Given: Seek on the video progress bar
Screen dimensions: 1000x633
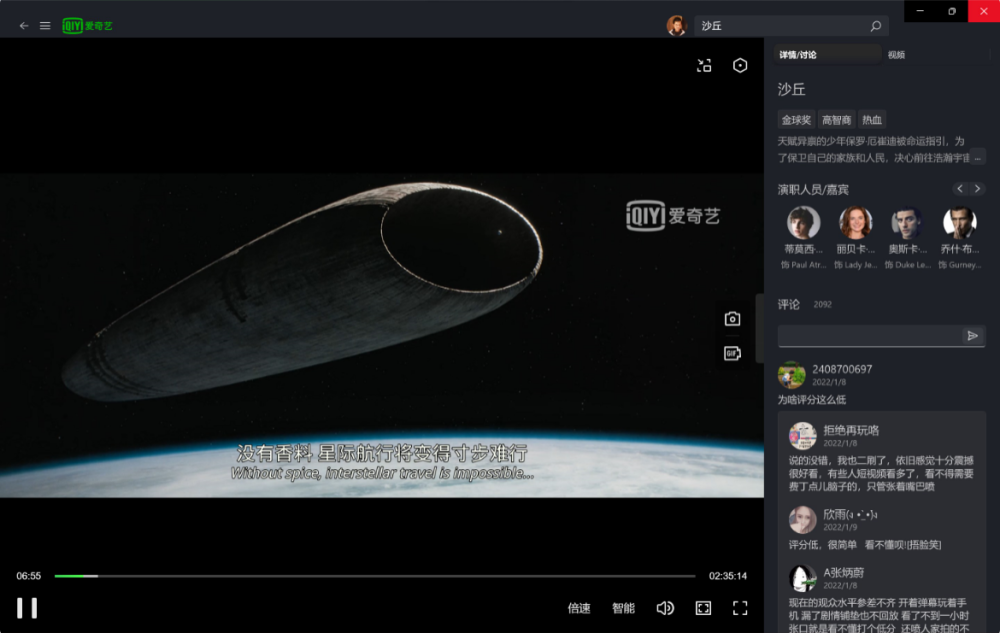Looking at the screenshot, I should click(375, 576).
